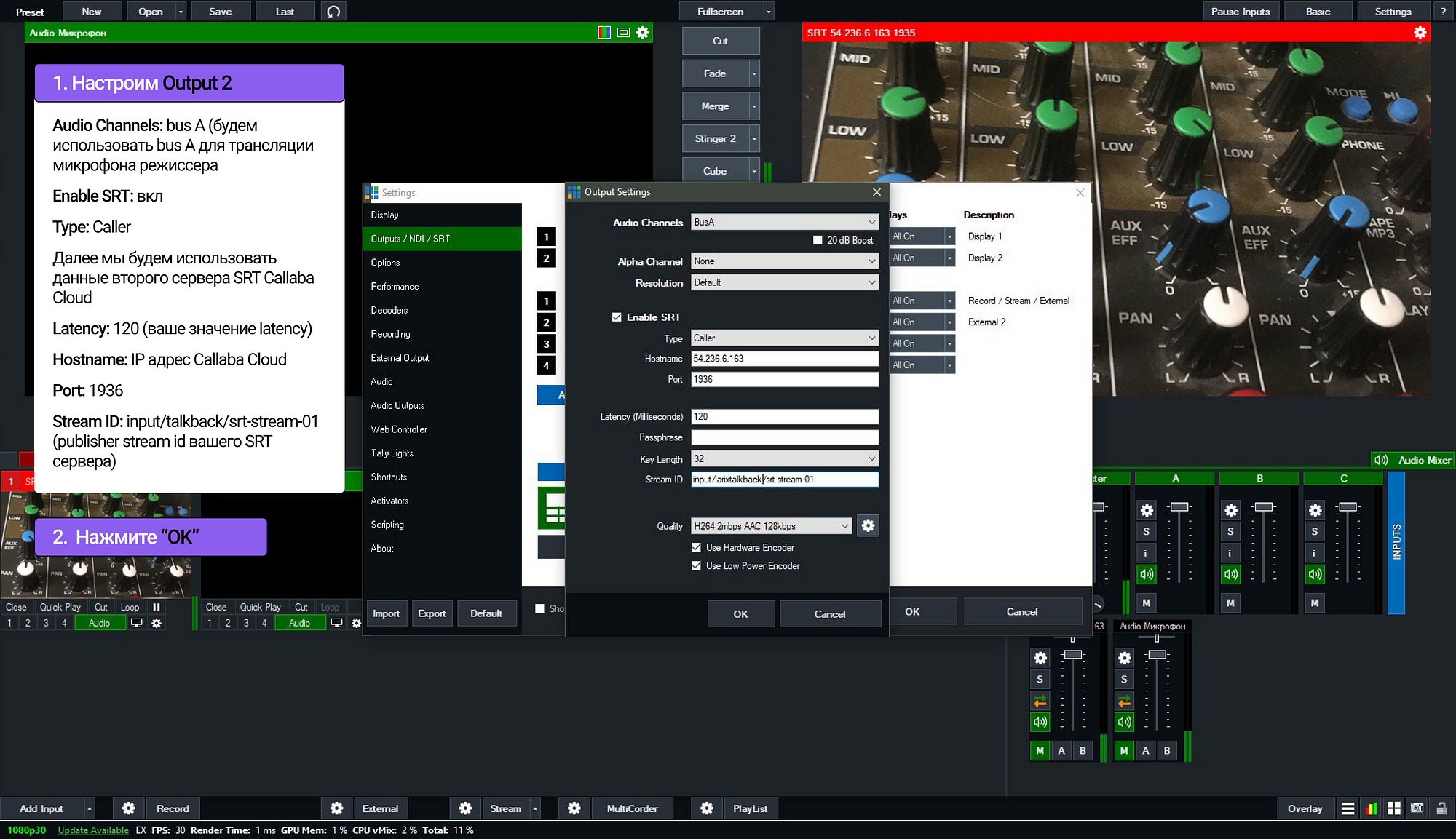Open the Audio Channels BusA dropdown

click(785, 222)
